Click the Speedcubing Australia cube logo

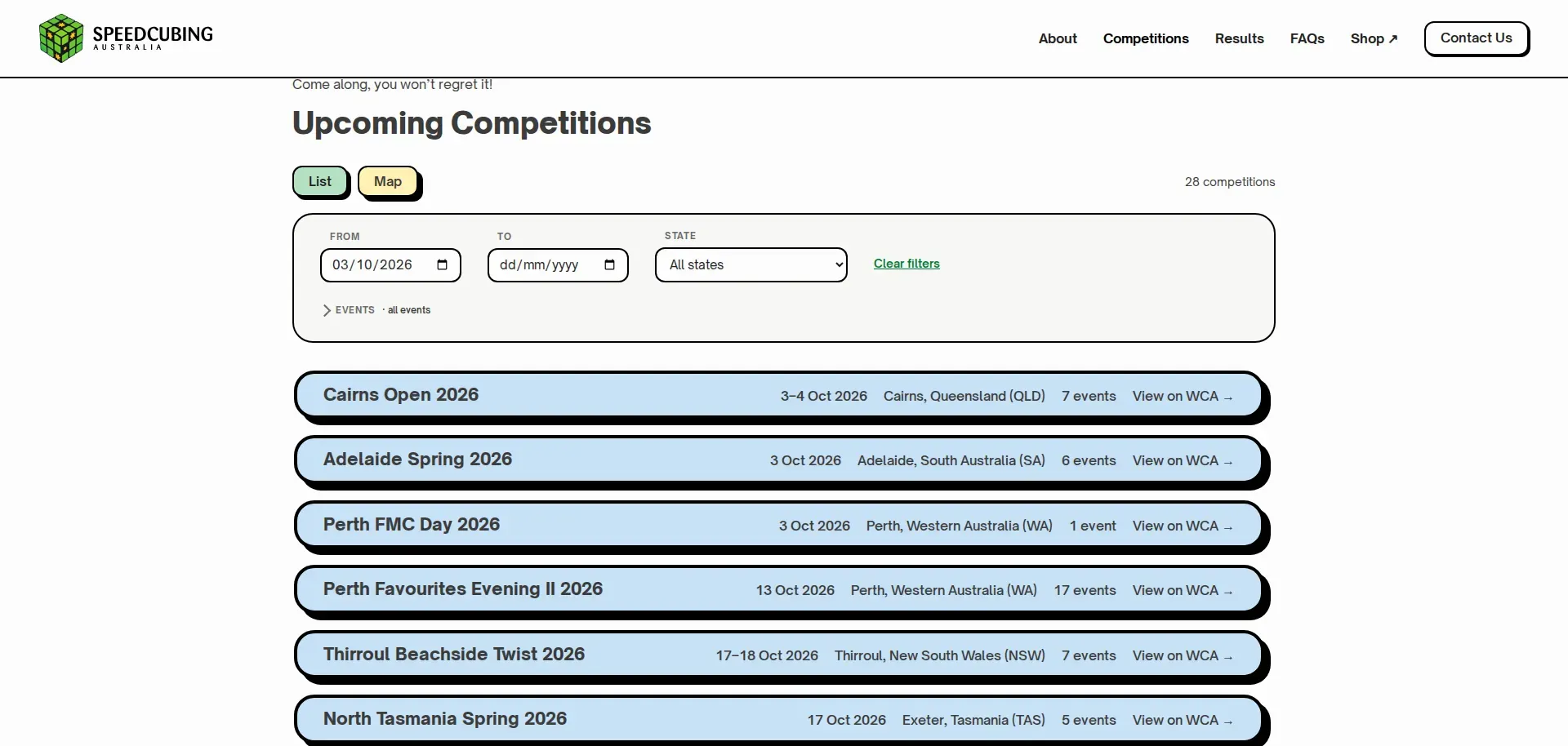(x=61, y=38)
